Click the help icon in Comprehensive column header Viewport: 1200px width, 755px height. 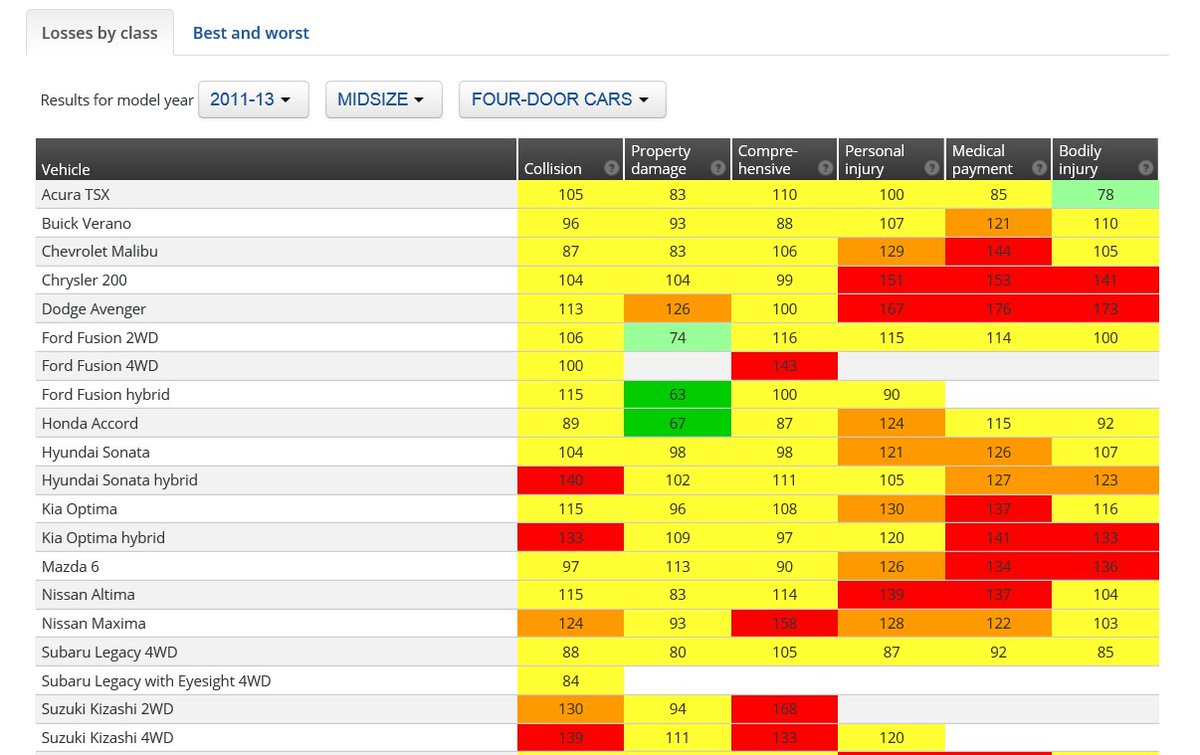(x=825, y=169)
